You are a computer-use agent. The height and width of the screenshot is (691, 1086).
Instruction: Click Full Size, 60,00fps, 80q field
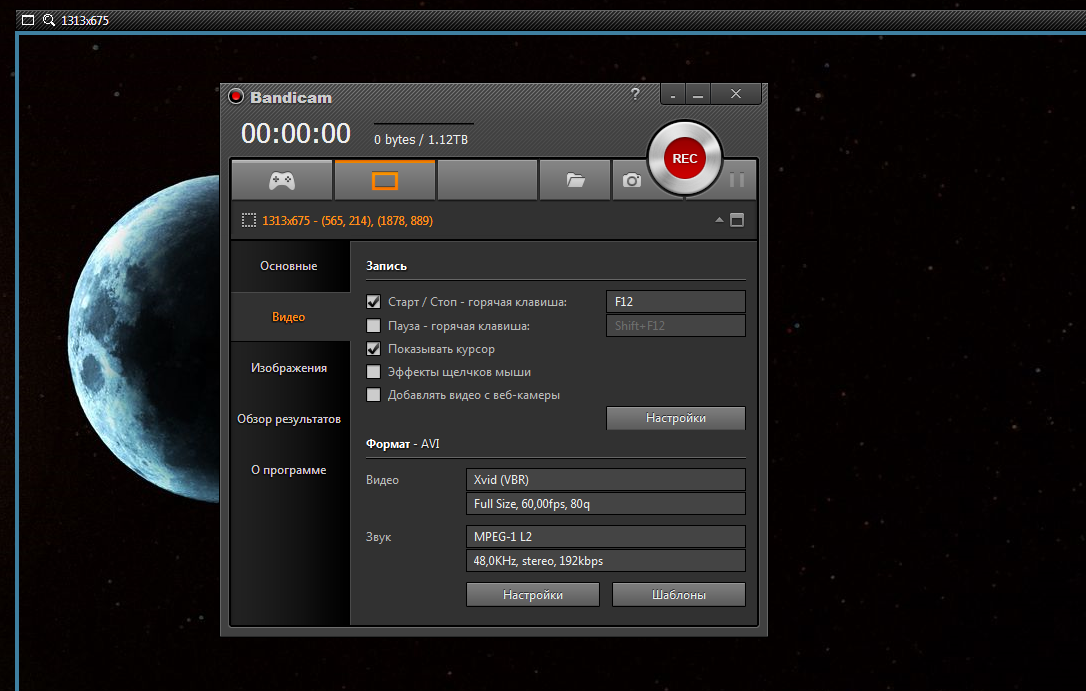(x=606, y=504)
